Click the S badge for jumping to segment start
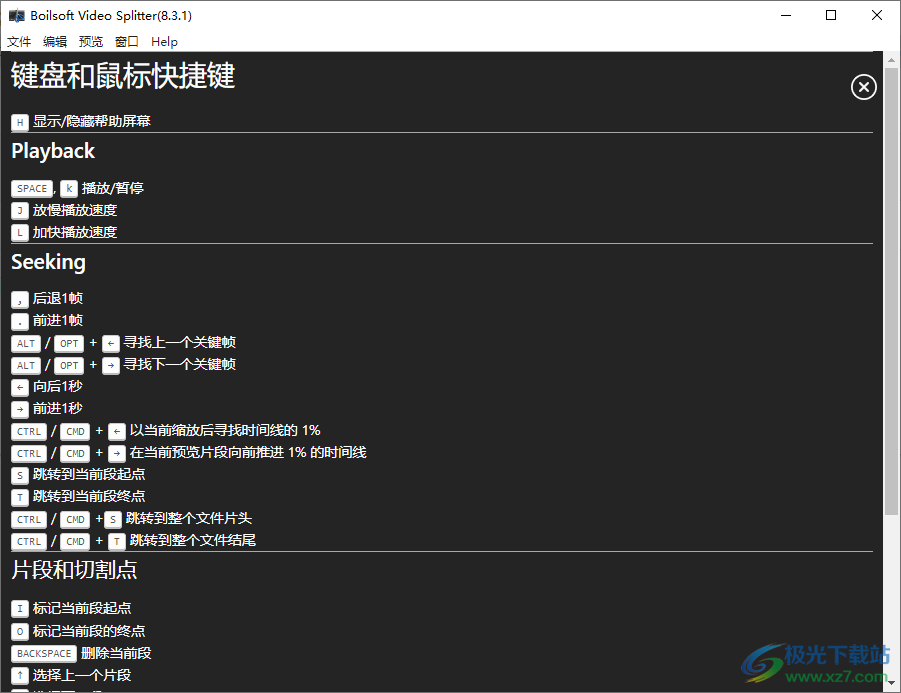The height and width of the screenshot is (693, 901). [19, 475]
